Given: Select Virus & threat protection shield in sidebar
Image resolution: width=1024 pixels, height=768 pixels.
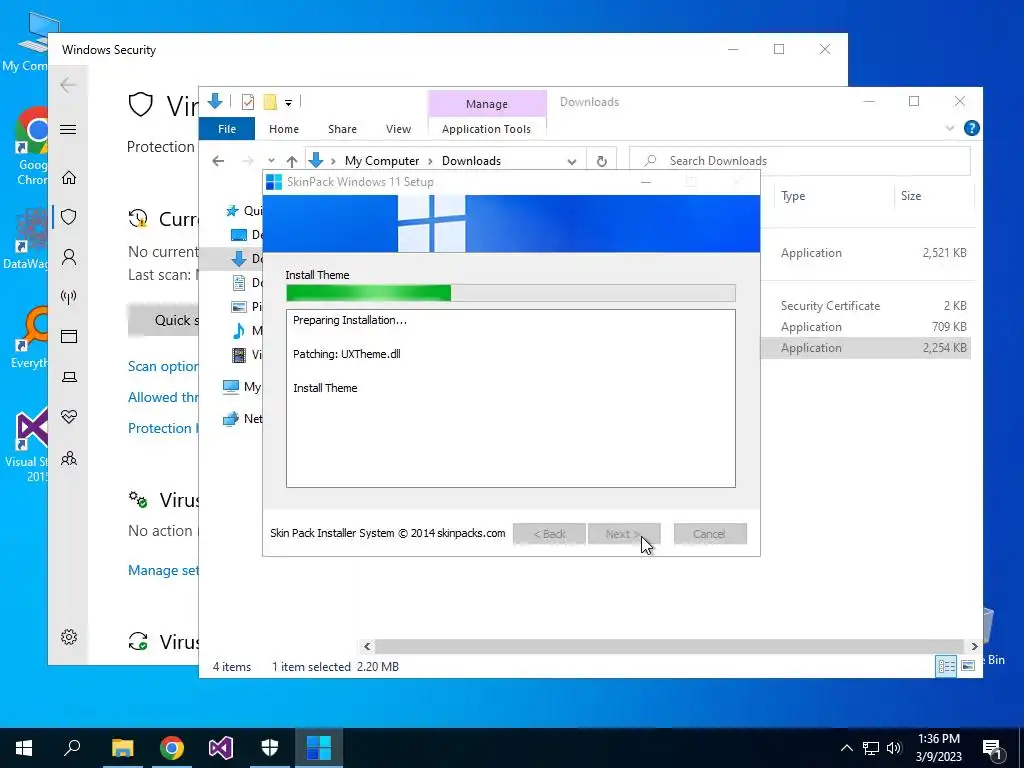Looking at the screenshot, I should [69, 217].
